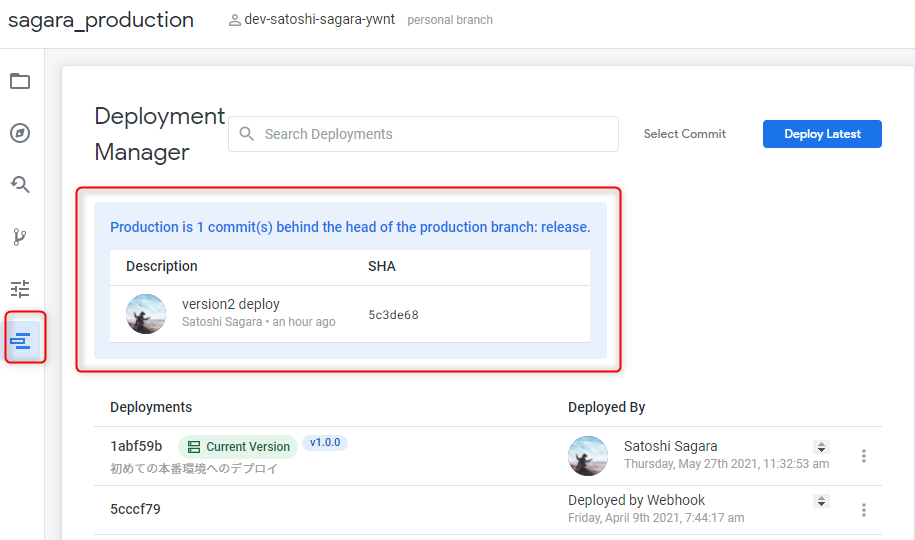Open the find and replace icon
Image resolution: width=915 pixels, height=540 pixels.
coord(20,185)
